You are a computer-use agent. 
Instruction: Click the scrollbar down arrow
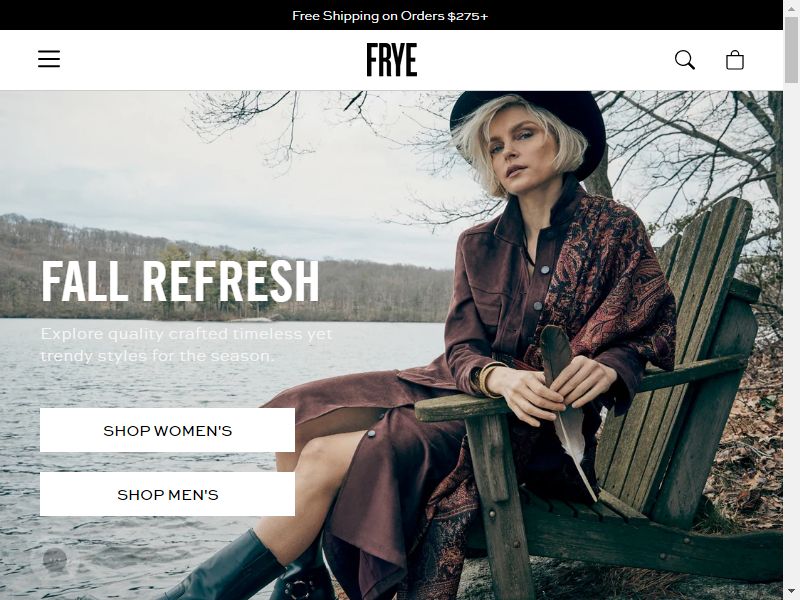tap(791, 592)
